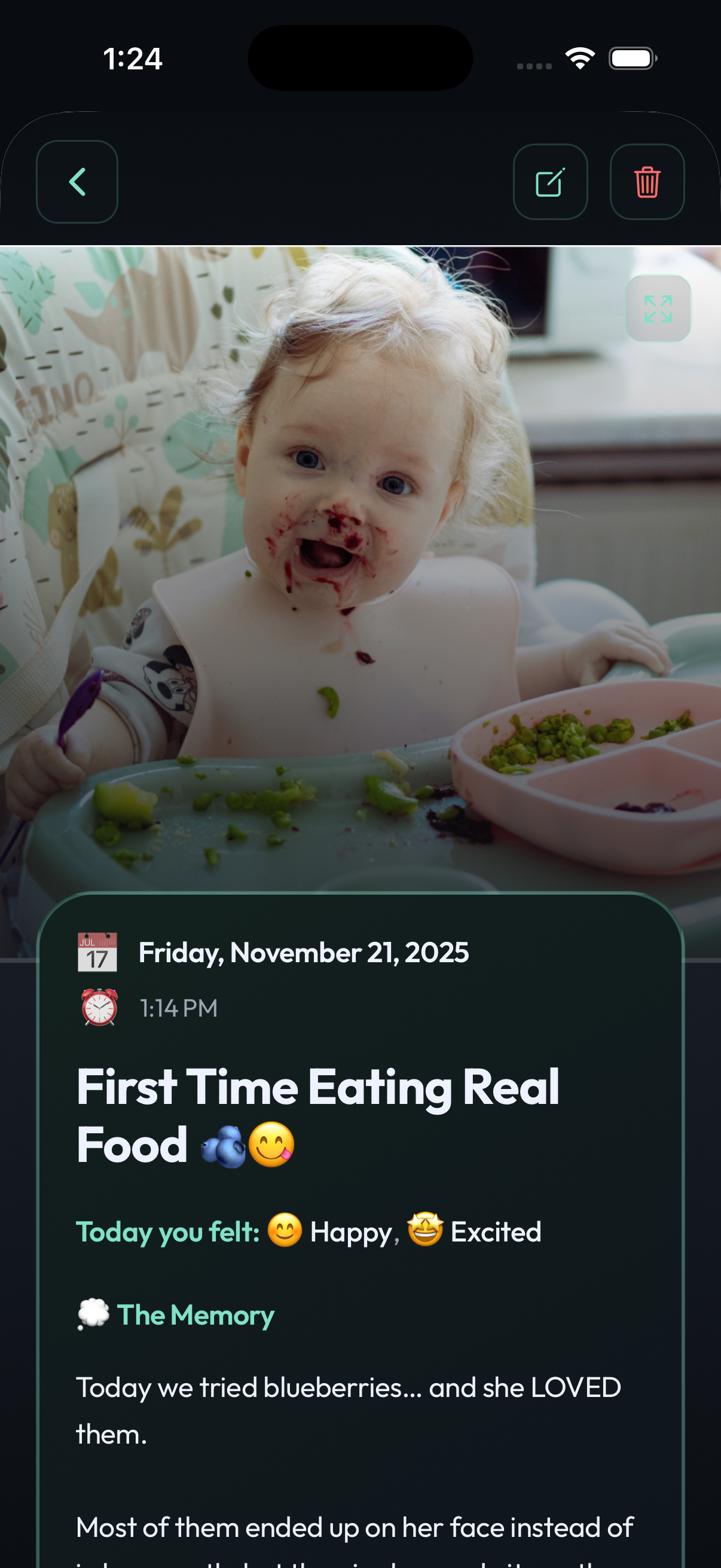Tap the blueberries emoji in the title
The height and width of the screenshot is (1568, 721).
click(x=224, y=1146)
